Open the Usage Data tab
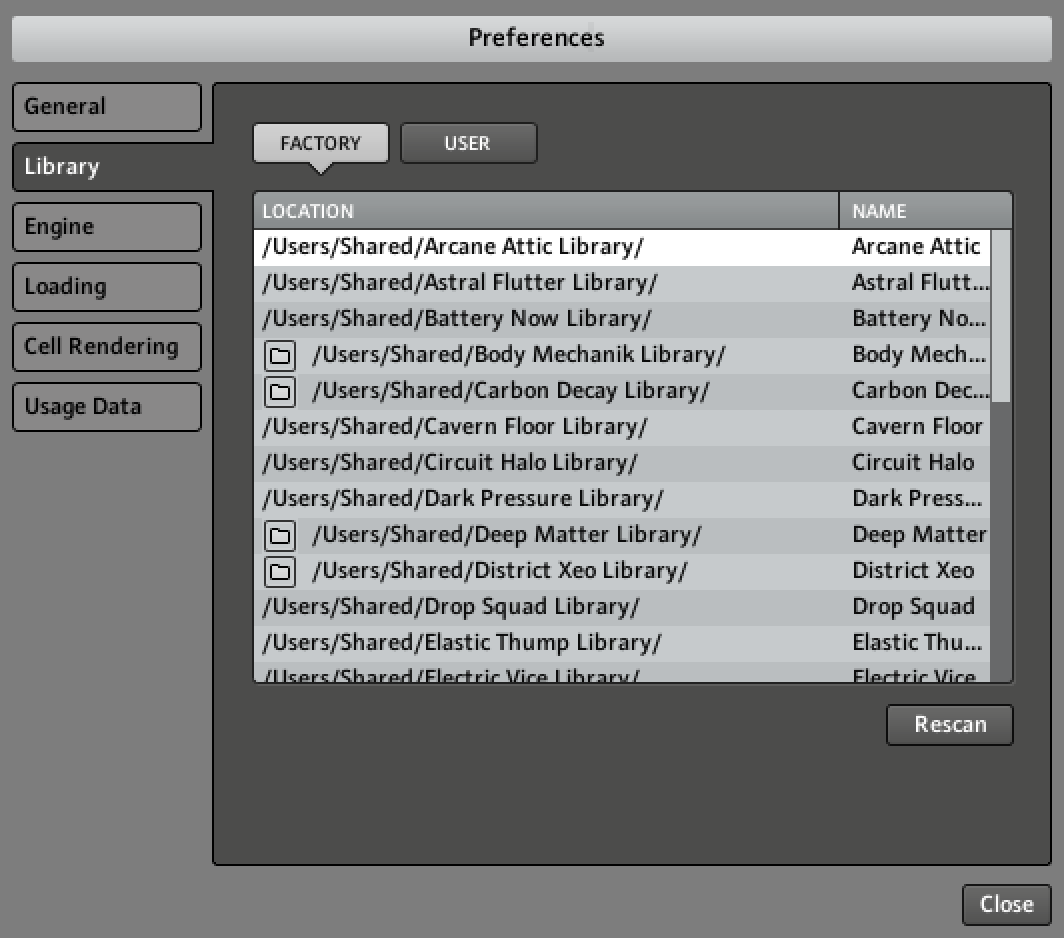The height and width of the screenshot is (938, 1064). click(106, 407)
